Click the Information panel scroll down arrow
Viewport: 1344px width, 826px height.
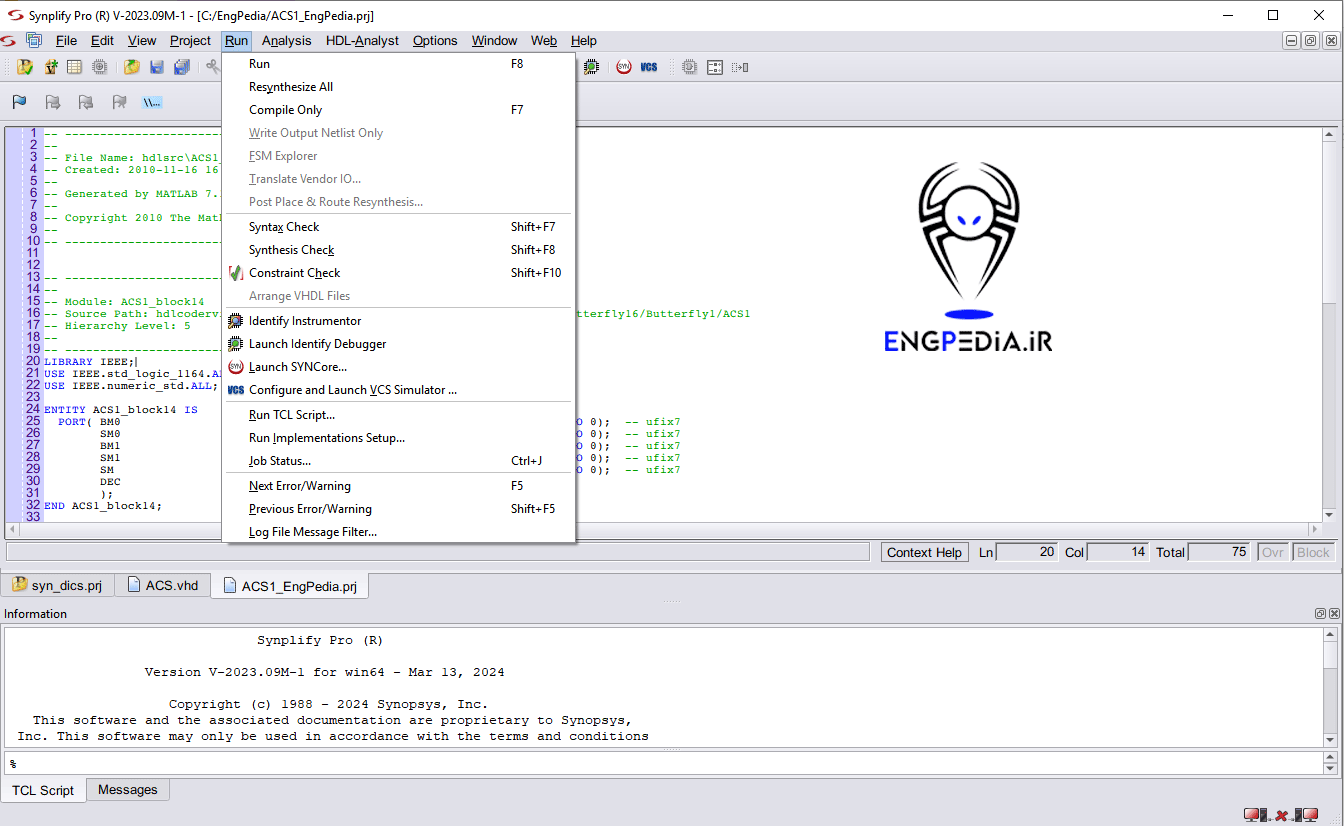click(x=1330, y=740)
